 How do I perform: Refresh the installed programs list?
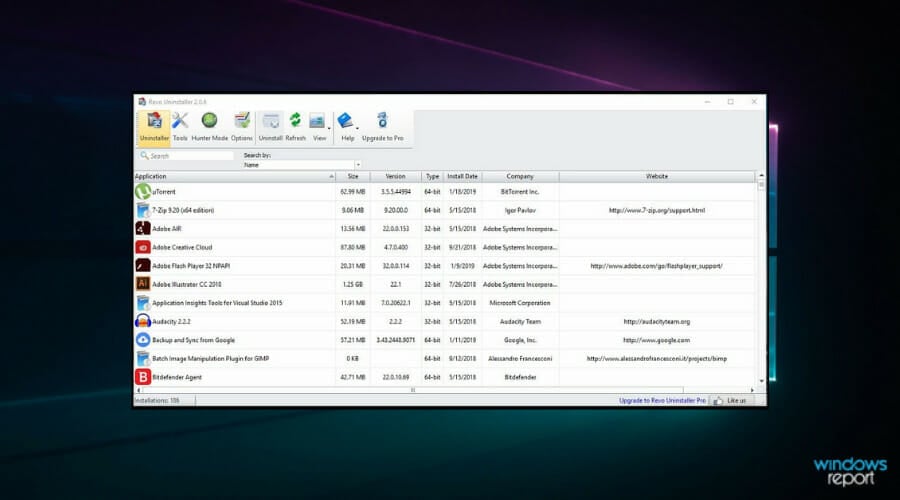tap(296, 127)
